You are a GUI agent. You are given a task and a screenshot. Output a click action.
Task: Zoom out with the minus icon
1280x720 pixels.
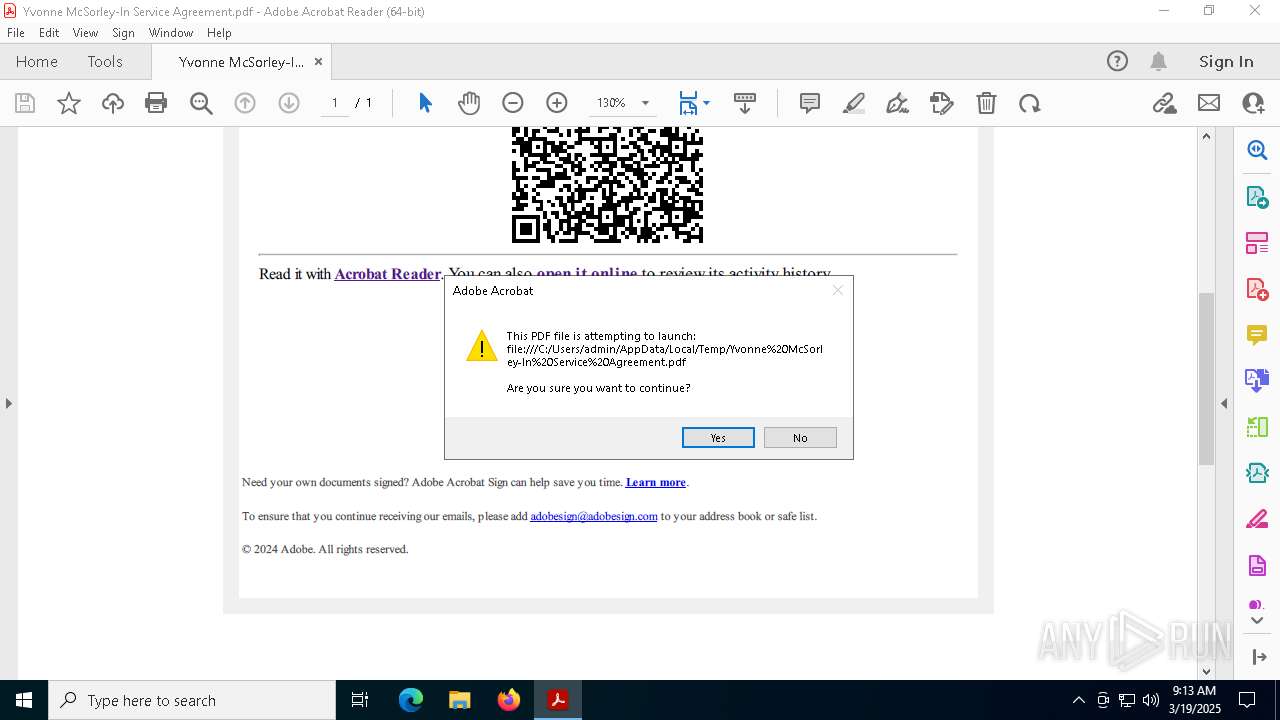pyautogui.click(x=513, y=103)
